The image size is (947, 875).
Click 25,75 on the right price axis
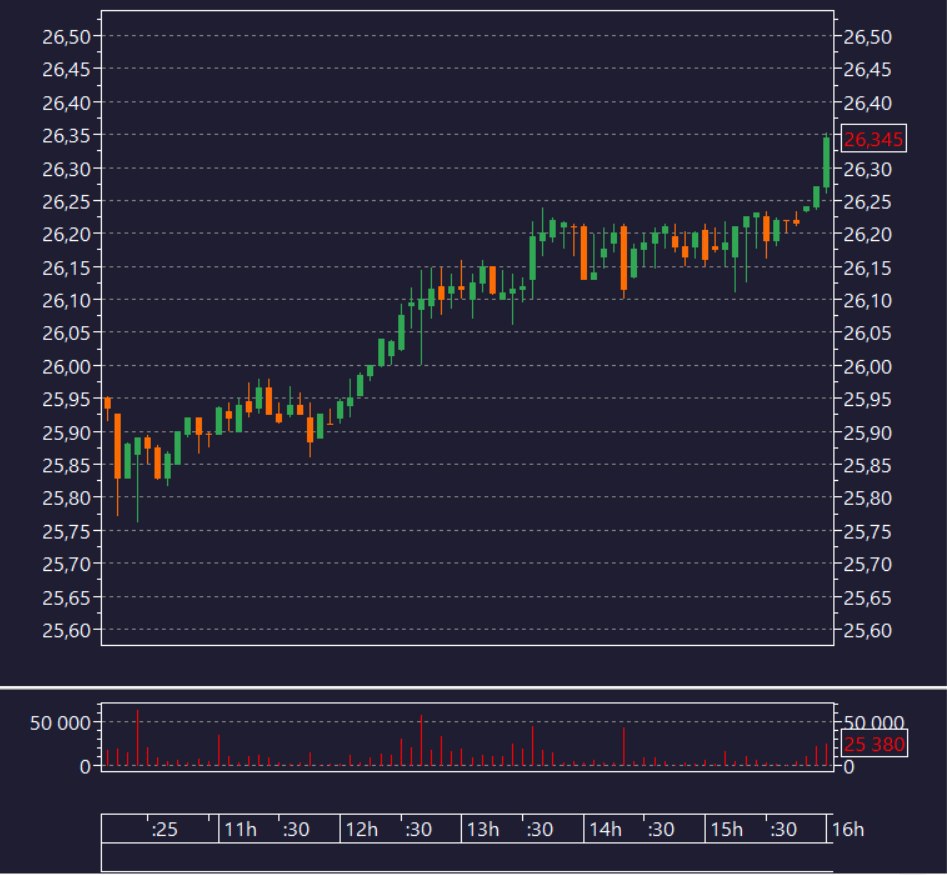click(x=867, y=531)
